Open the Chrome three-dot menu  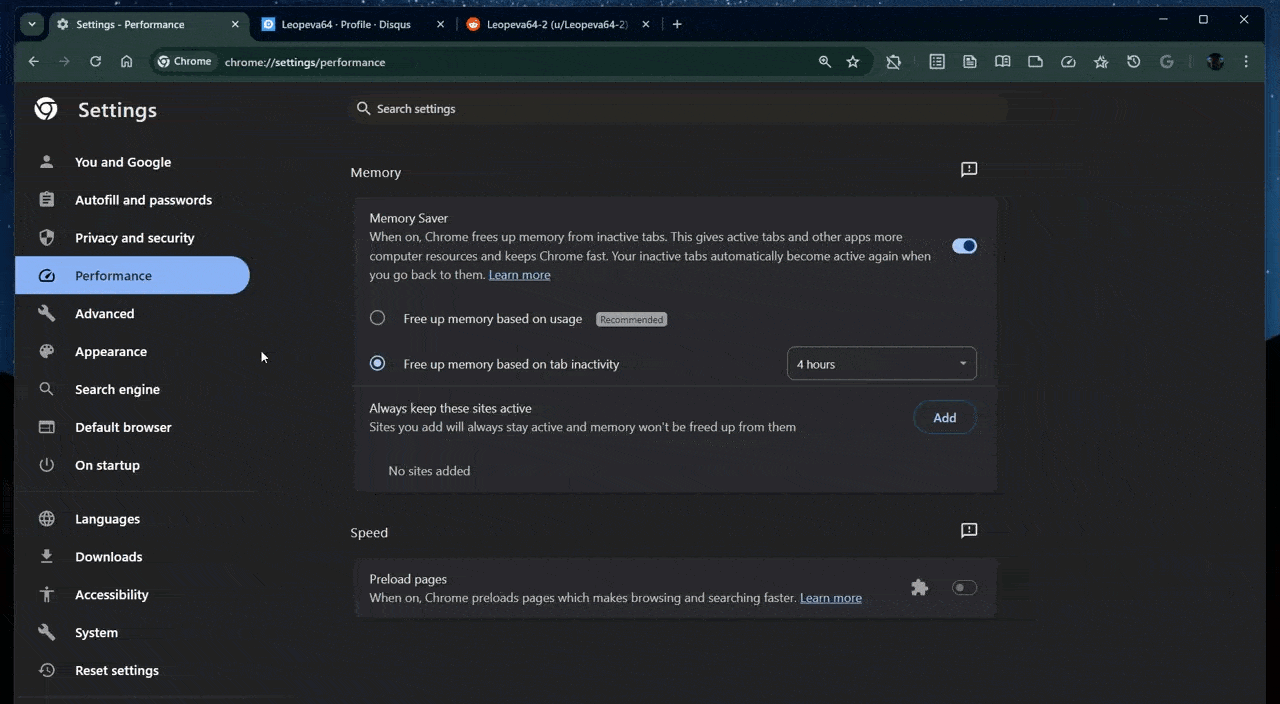(x=1246, y=62)
